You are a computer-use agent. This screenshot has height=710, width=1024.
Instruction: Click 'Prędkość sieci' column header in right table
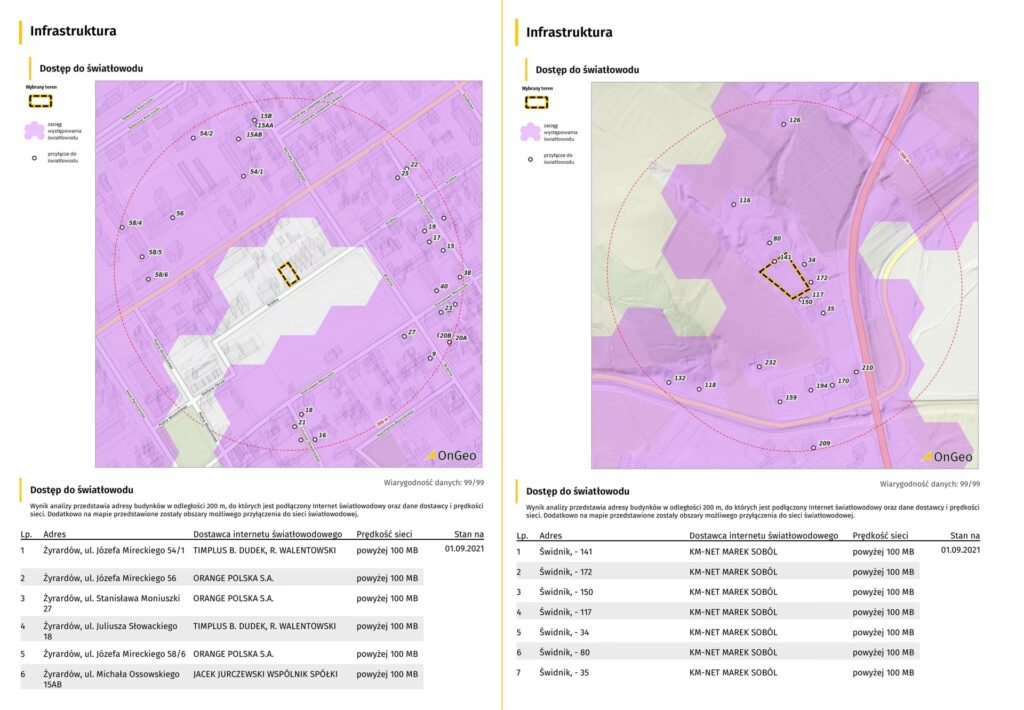882,536
